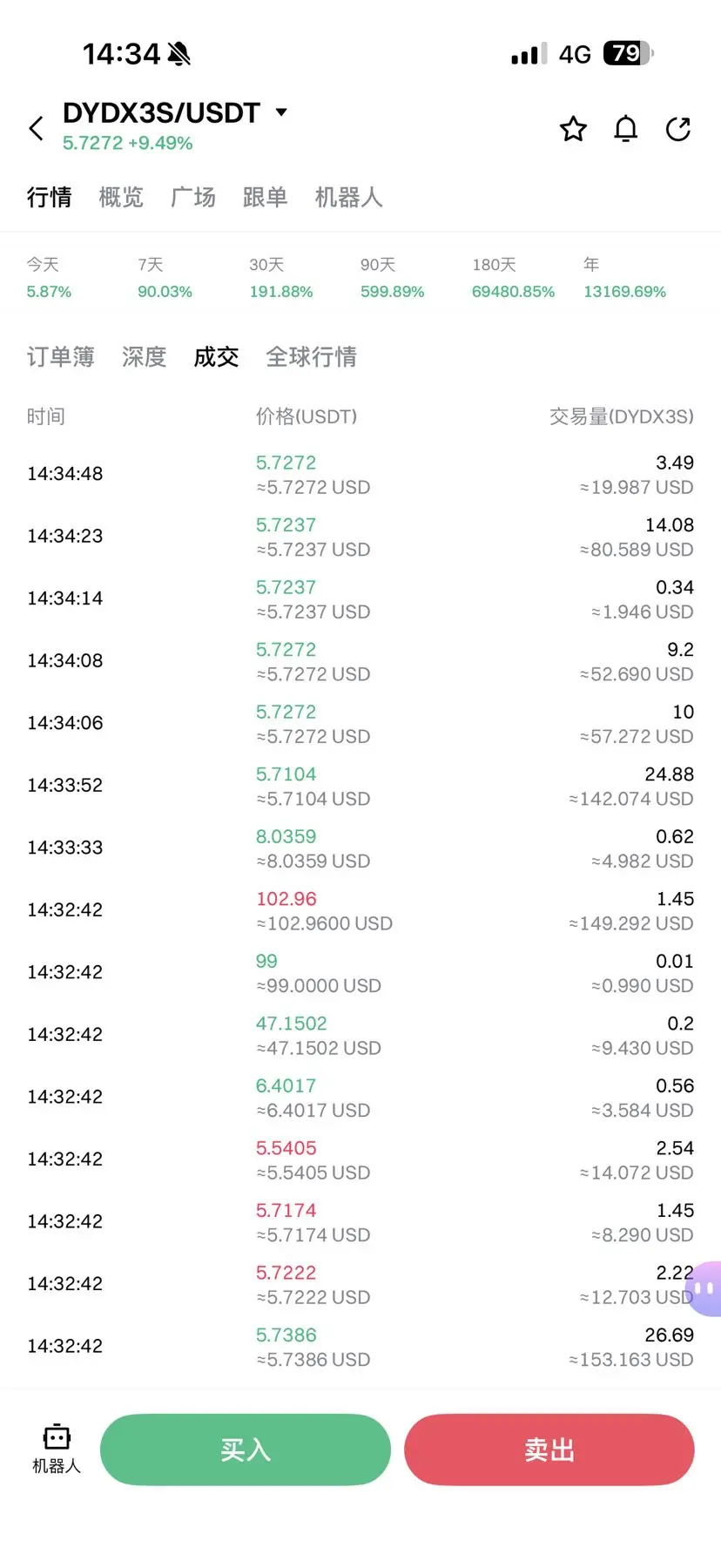Select the 订单簿 tab

click(60, 357)
